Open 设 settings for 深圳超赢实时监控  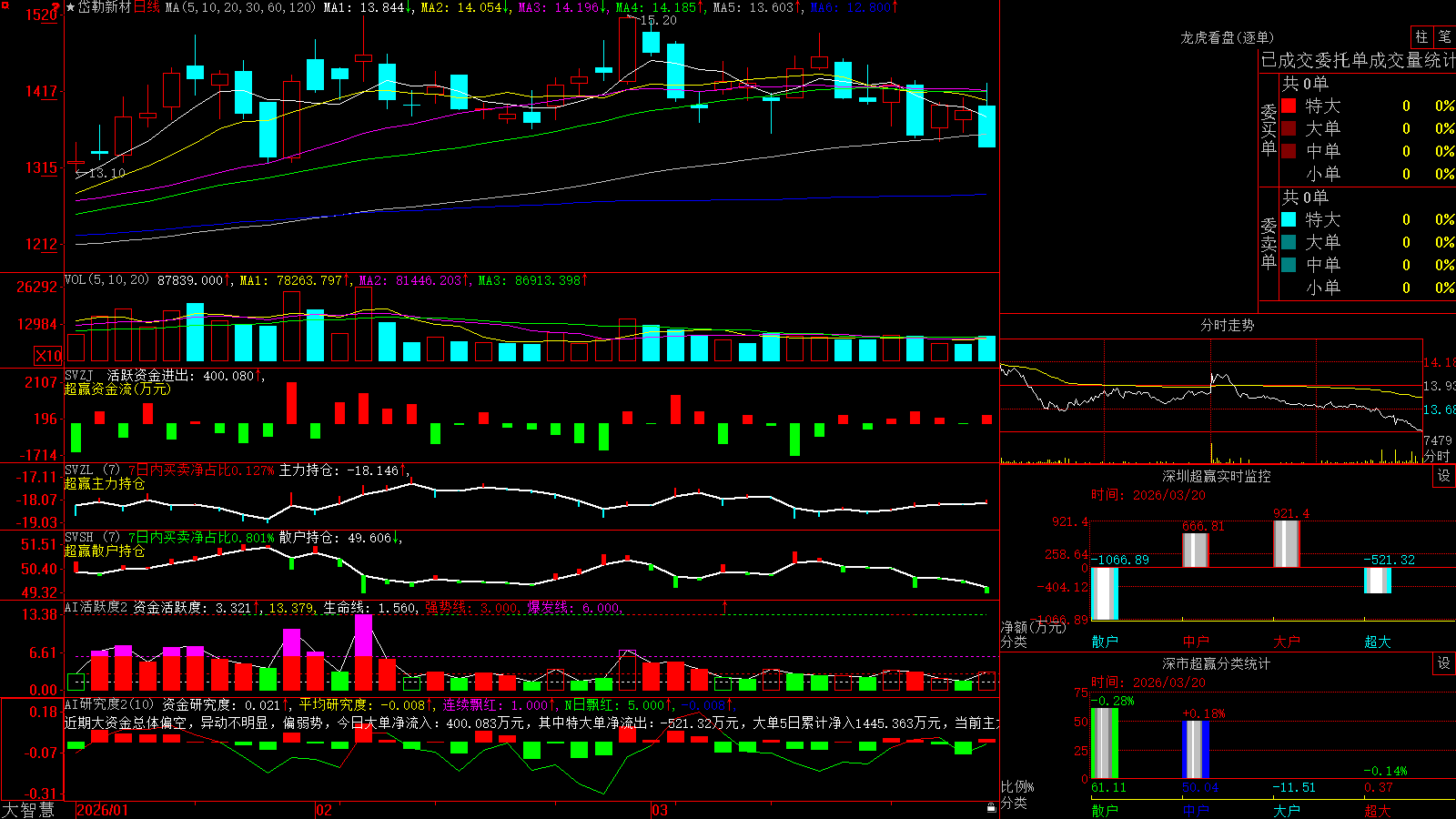(1444, 476)
